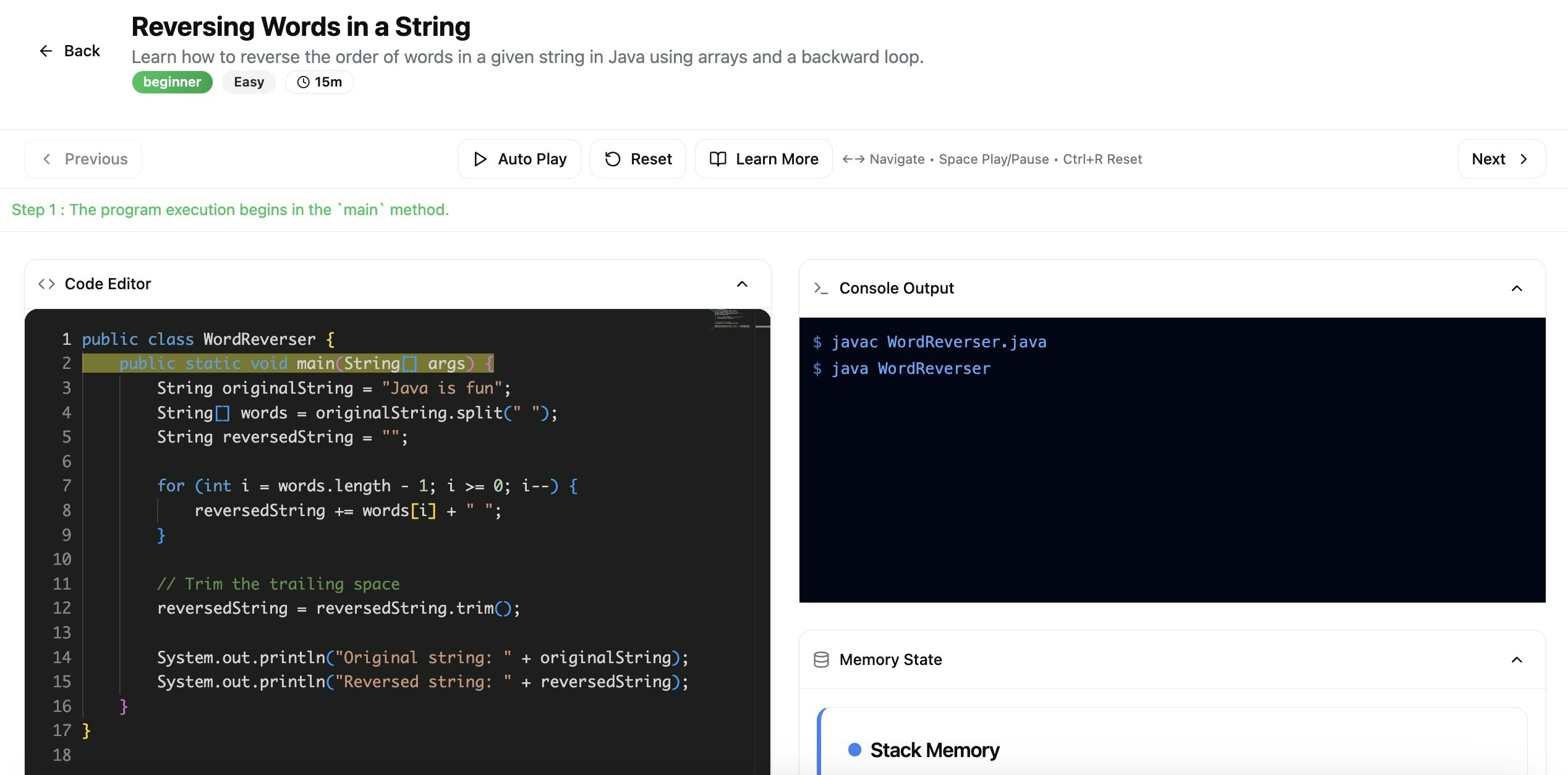Click the Previous navigation button

(x=83, y=159)
